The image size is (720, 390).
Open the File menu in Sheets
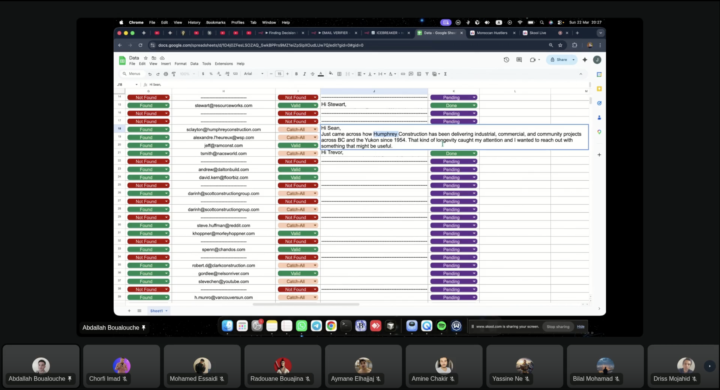tap(132, 64)
